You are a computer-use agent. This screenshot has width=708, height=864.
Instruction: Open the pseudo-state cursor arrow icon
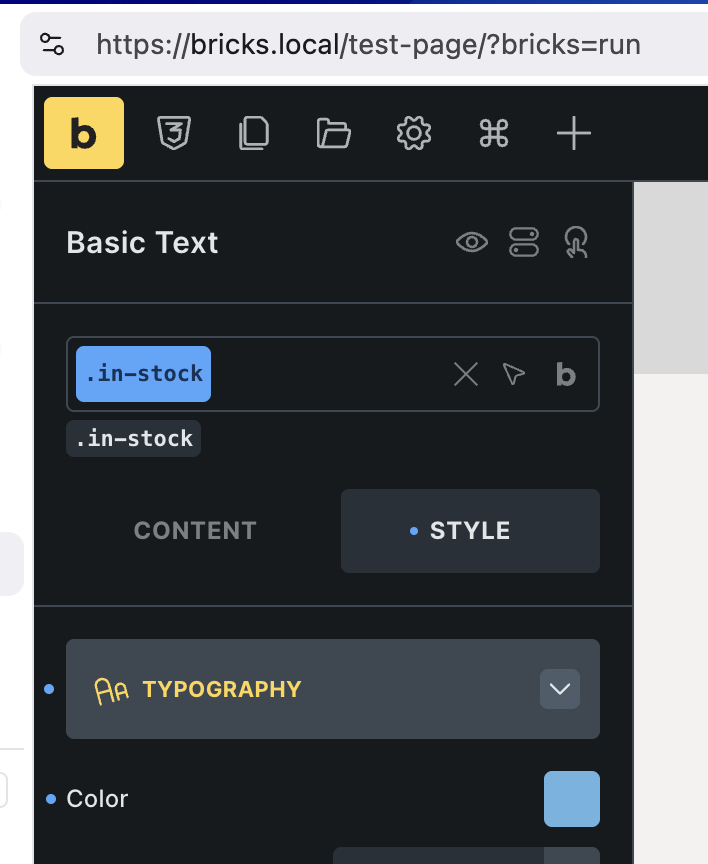[514, 374]
